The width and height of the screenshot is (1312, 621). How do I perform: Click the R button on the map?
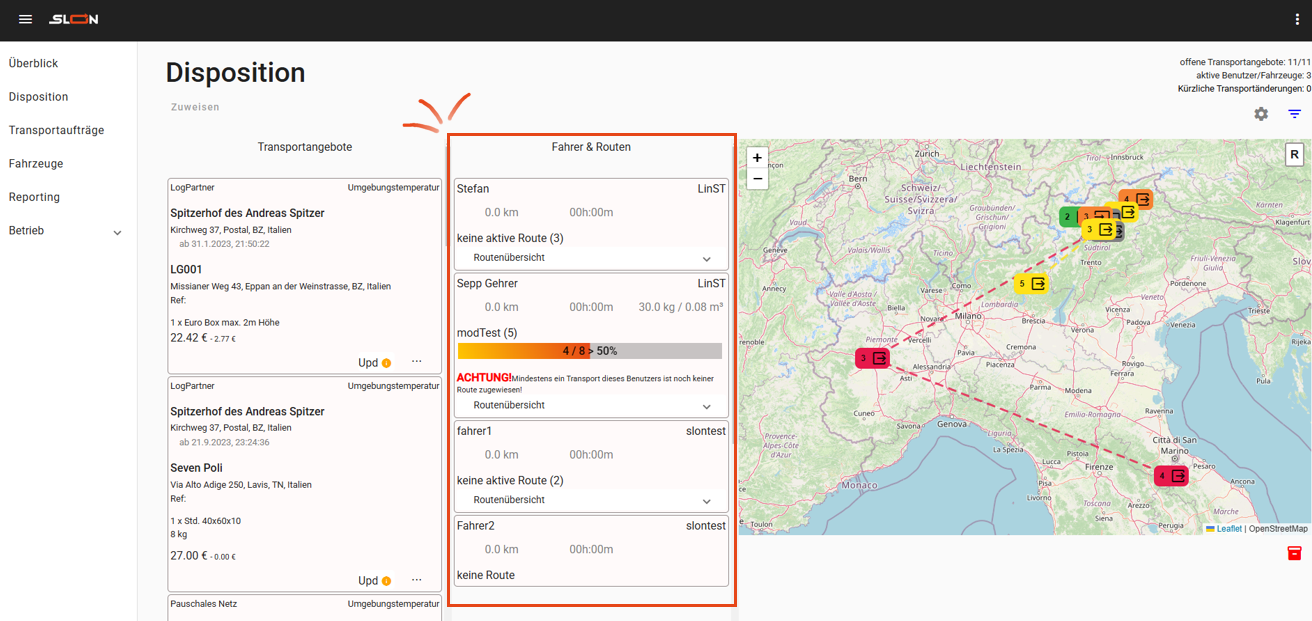click(x=1294, y=154)
